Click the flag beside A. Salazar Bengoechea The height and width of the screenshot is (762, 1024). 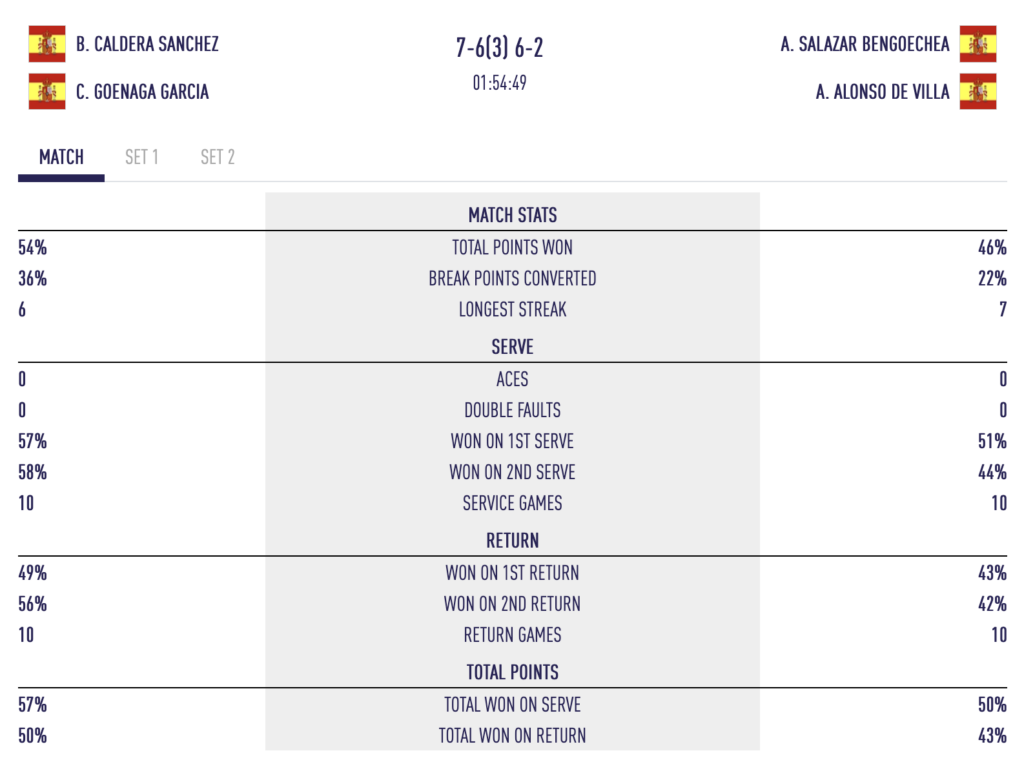[977, 44]
